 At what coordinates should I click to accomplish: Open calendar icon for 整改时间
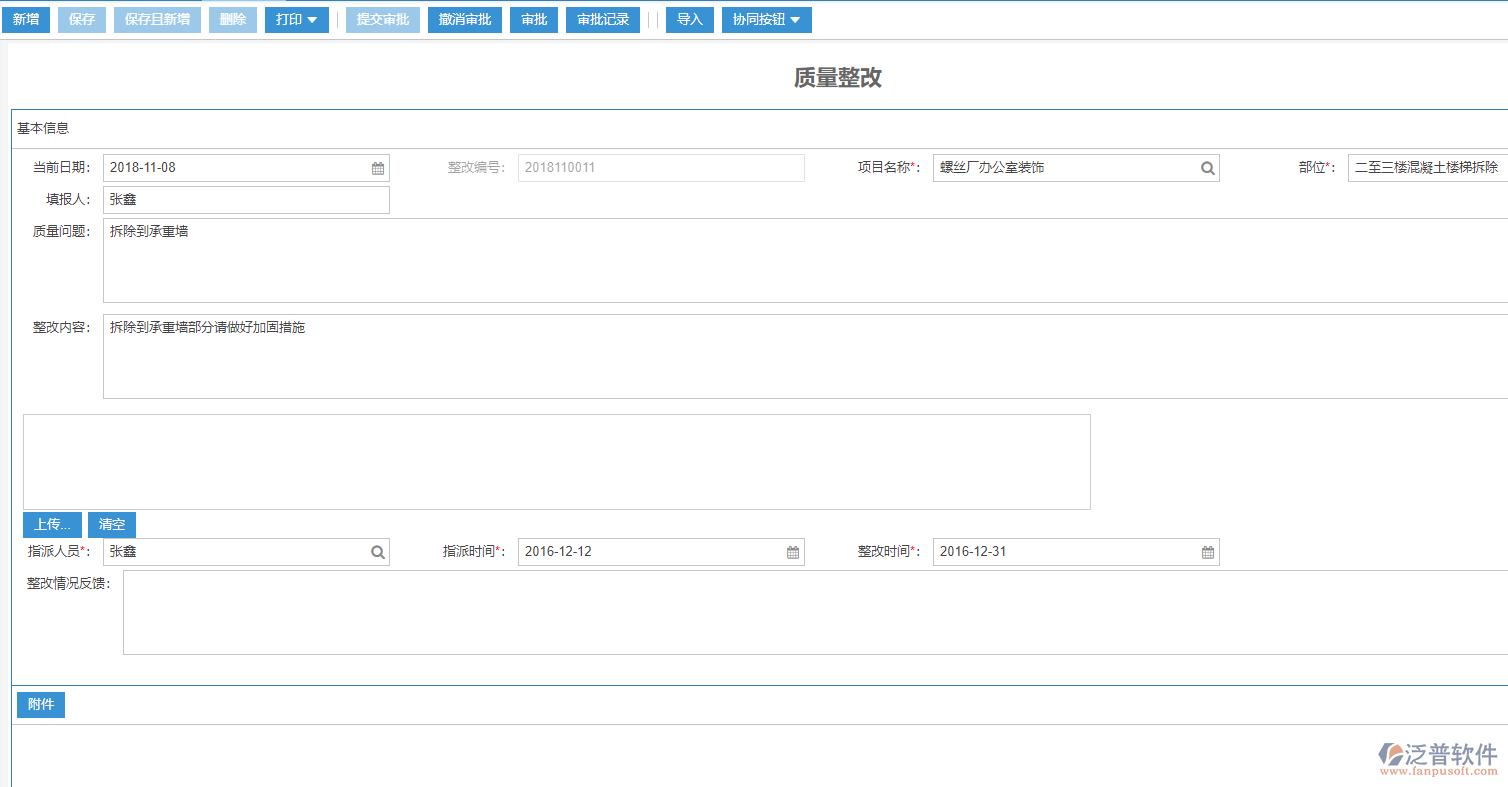point(1208,551)
